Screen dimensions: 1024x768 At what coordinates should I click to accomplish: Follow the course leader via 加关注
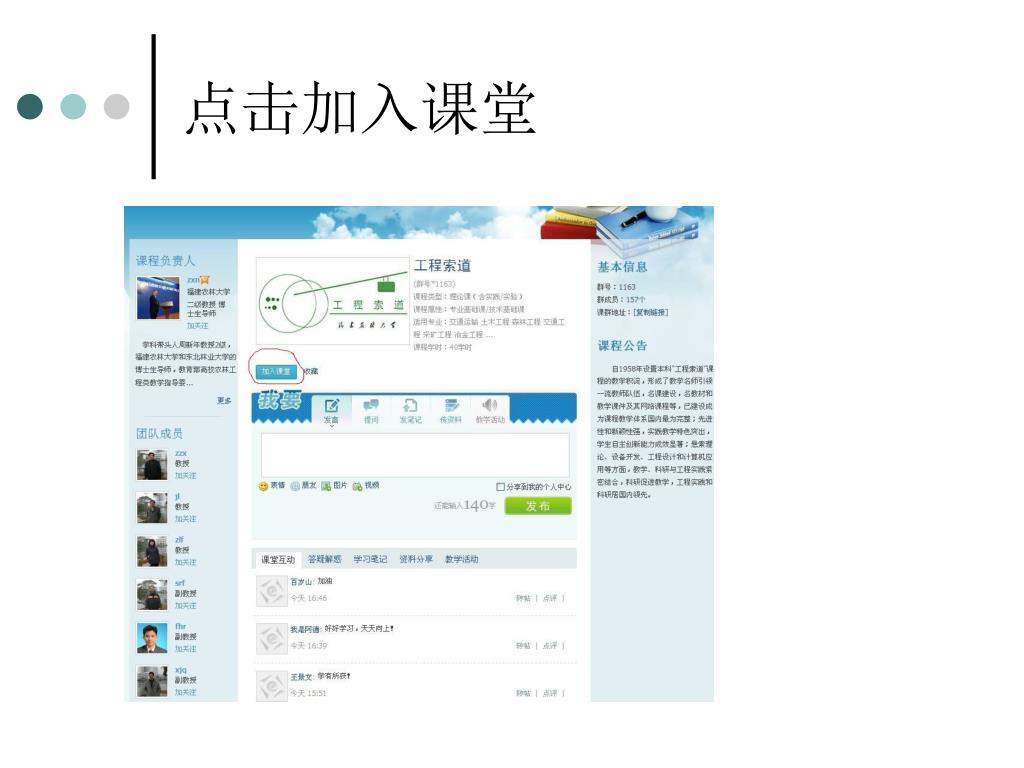pos(198,325)
